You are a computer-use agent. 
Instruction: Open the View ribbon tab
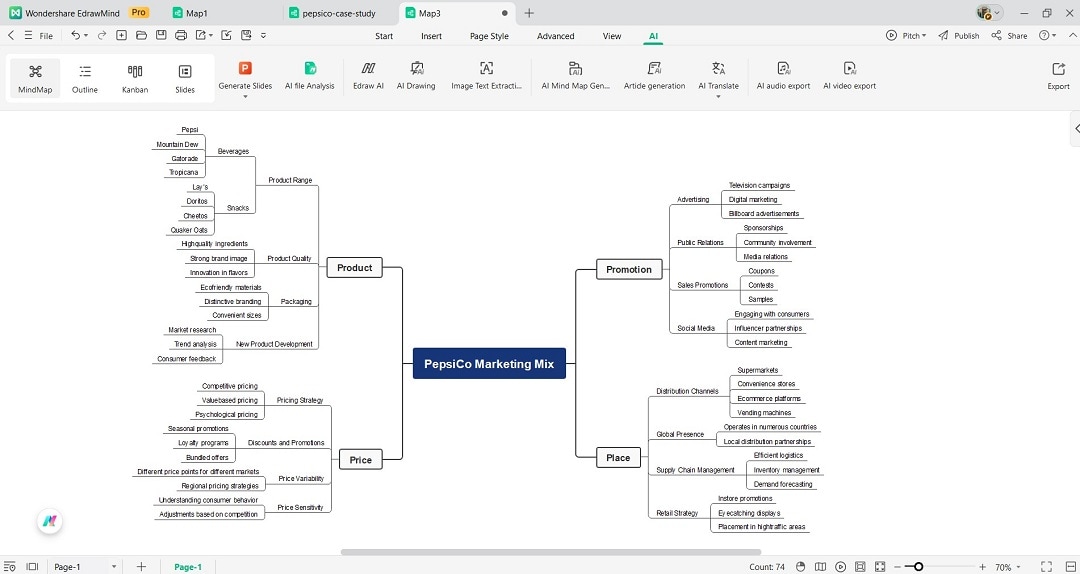point(612,36)
